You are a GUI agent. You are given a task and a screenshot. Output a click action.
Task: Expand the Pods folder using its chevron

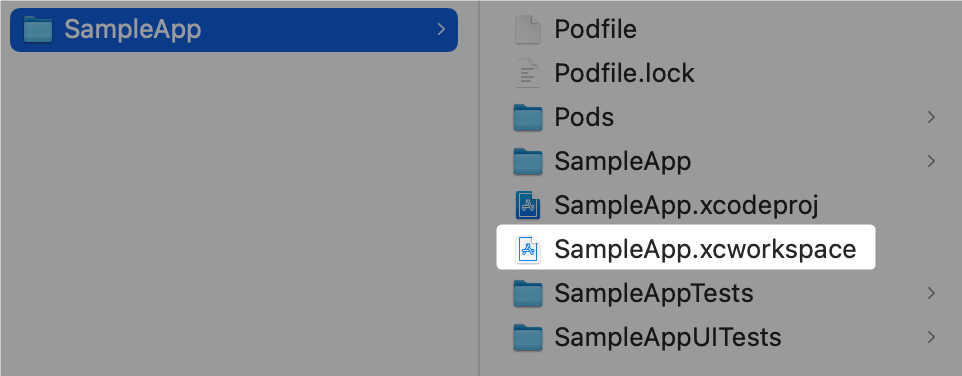click(931, 117)
